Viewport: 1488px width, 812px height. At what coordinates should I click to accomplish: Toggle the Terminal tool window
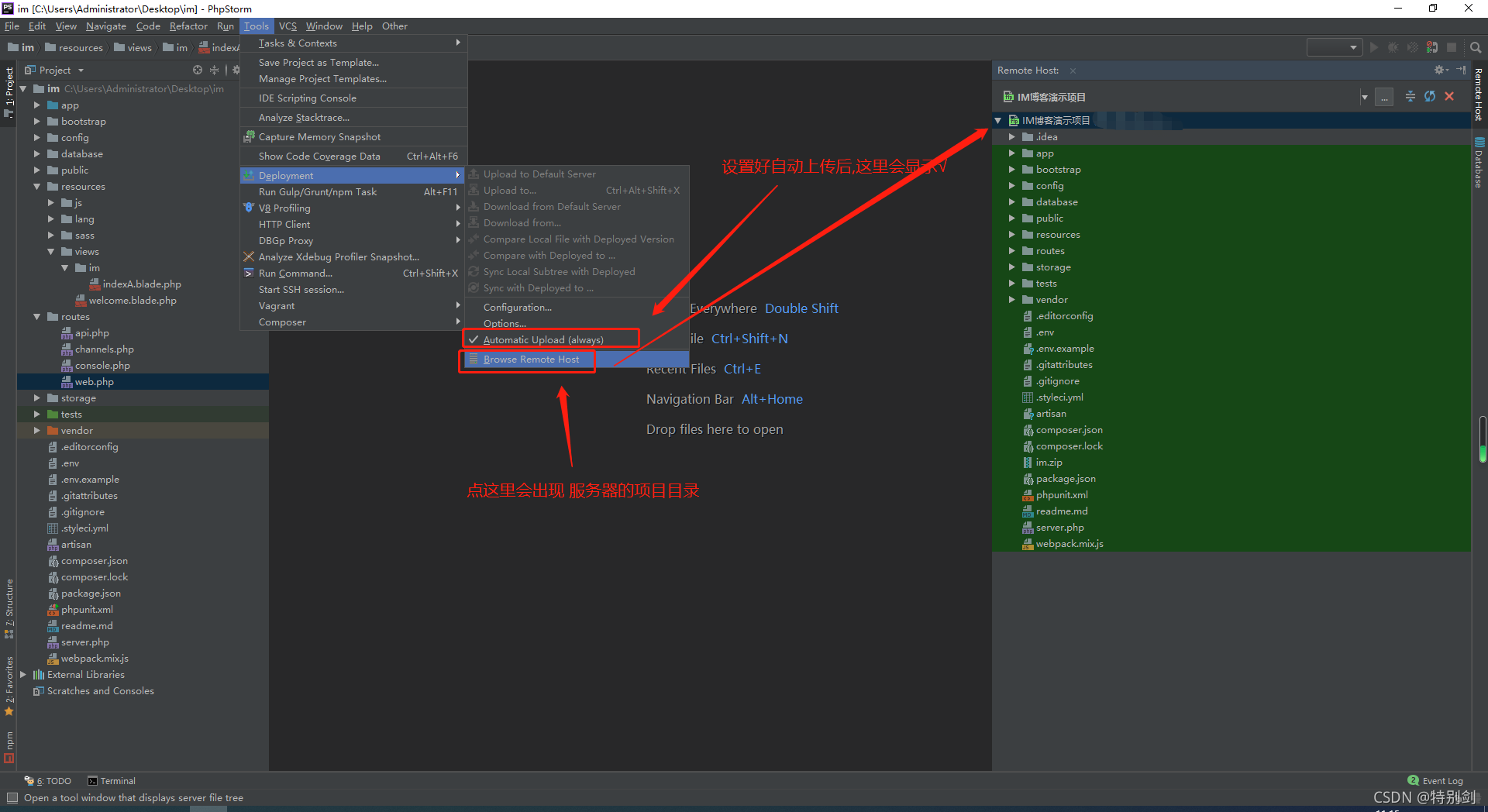pos(112,781)
